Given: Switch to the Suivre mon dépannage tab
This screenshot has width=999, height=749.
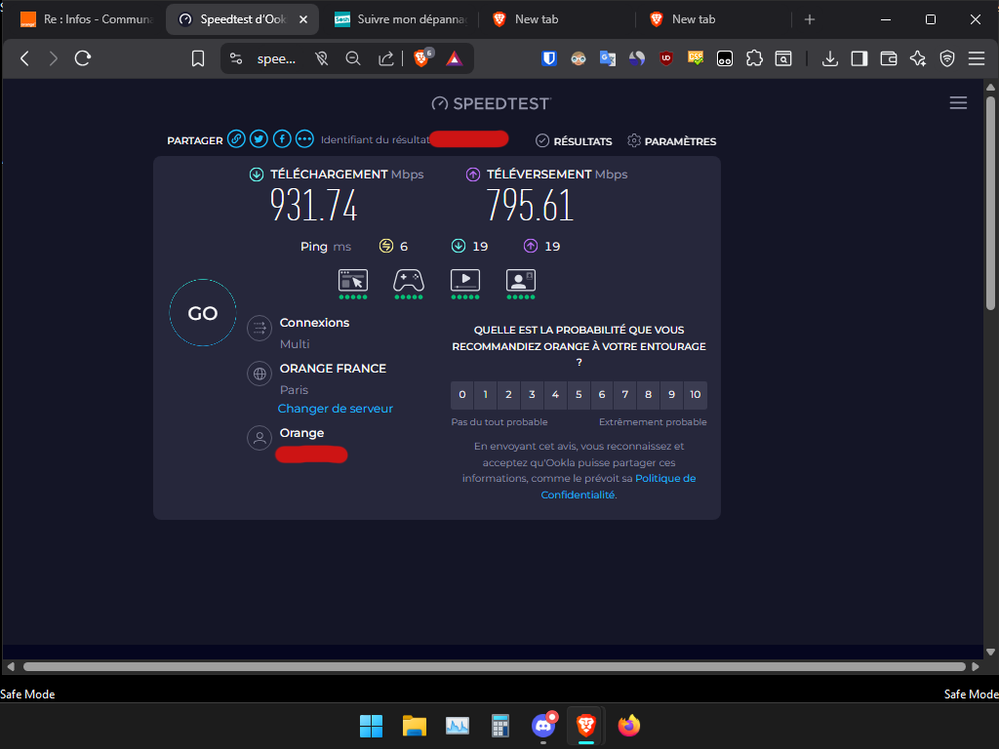Looking at the screenshot, I should tap(400, 19).
